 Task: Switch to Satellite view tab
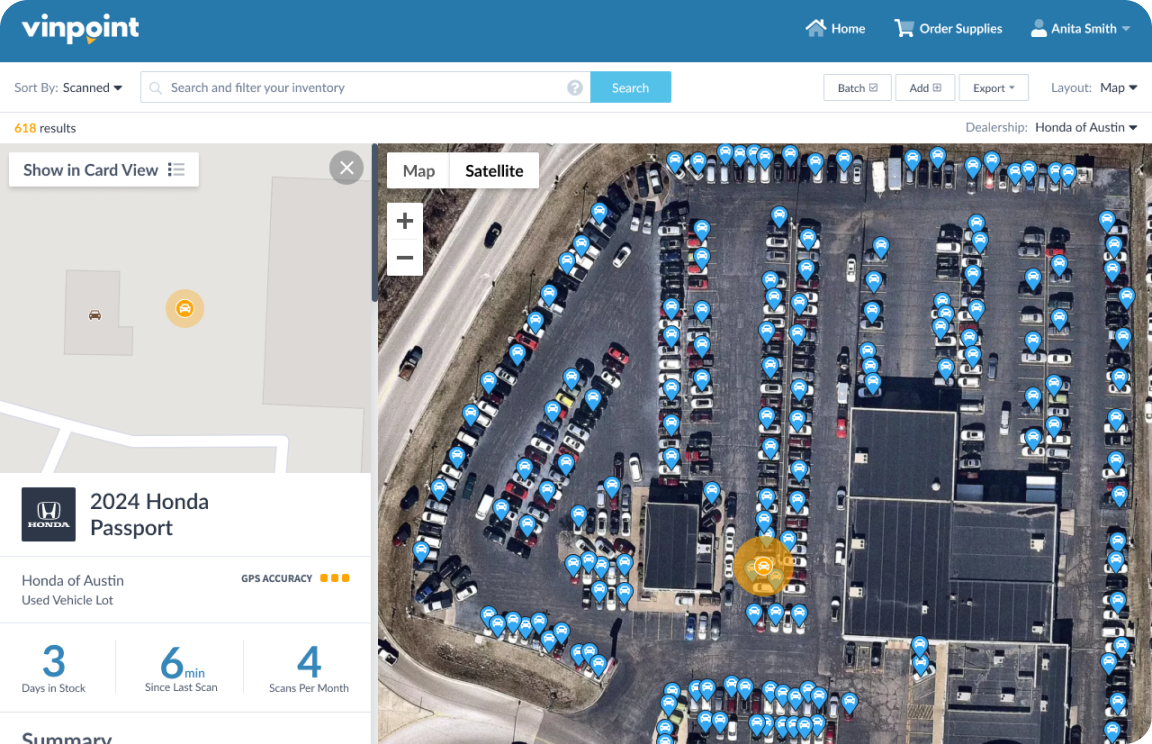(494, 171)
